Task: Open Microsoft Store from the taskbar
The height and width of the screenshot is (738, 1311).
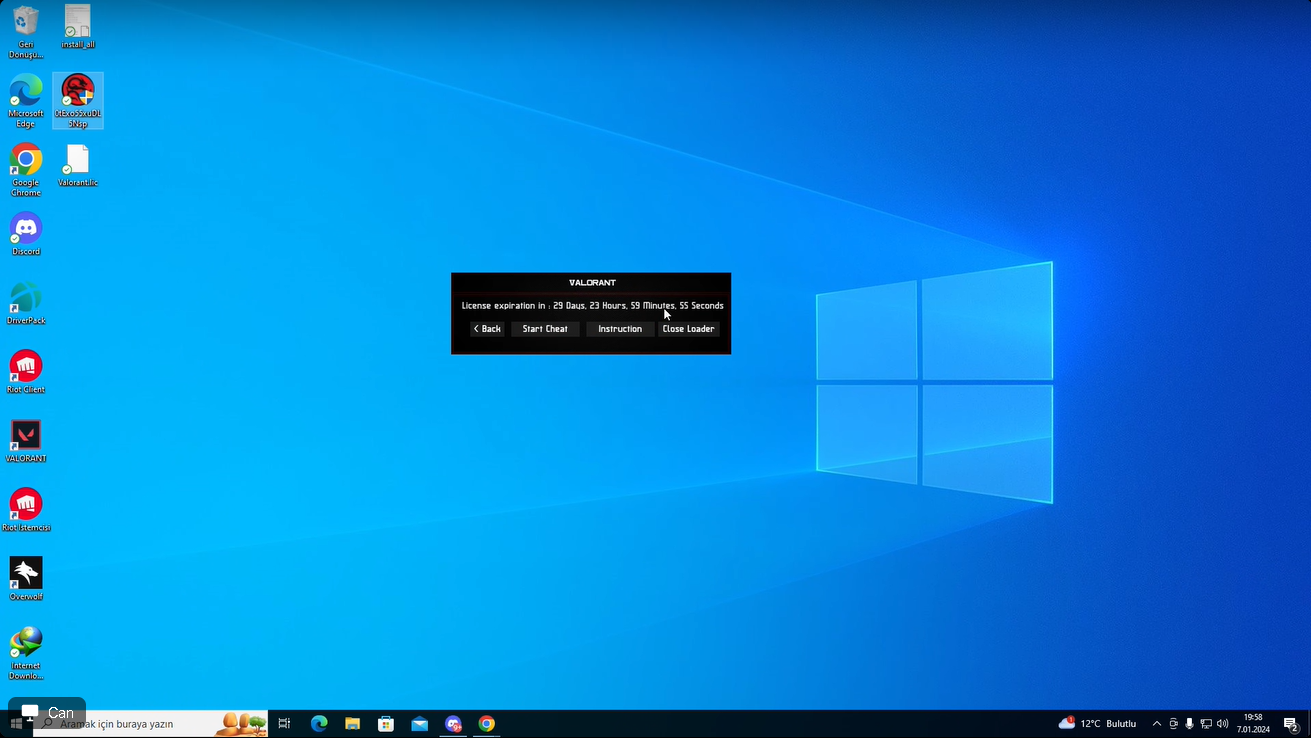Action: 386,723
